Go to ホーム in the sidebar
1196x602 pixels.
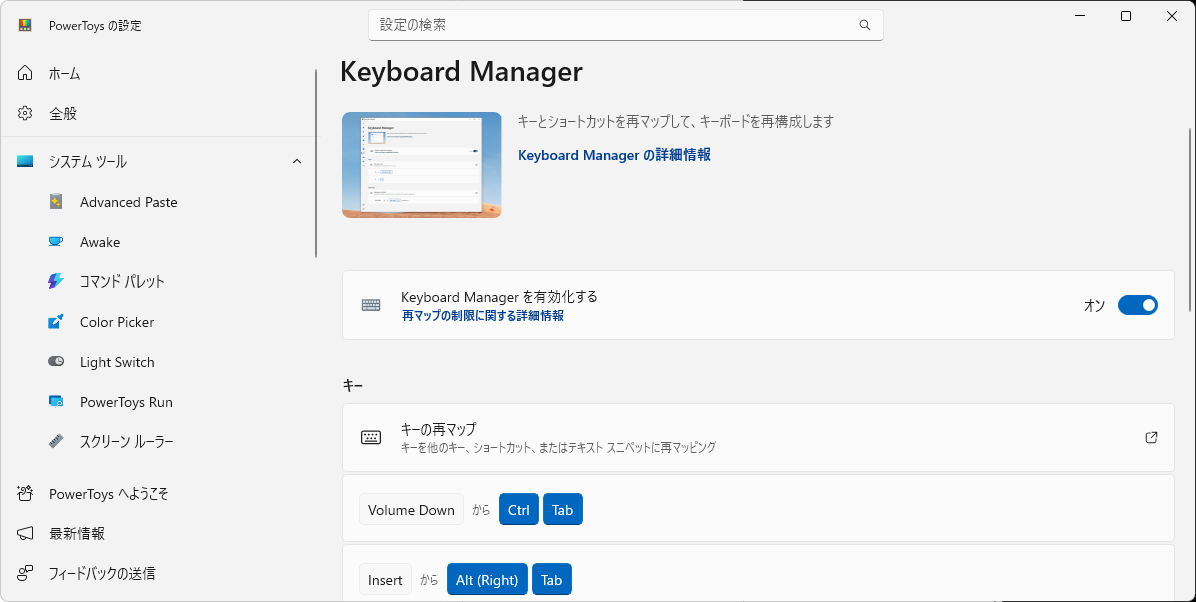click(64, 74)
